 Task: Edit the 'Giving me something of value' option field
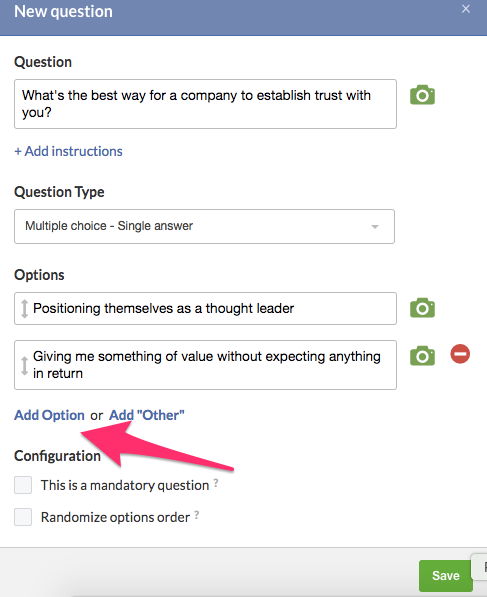(206, 365)
